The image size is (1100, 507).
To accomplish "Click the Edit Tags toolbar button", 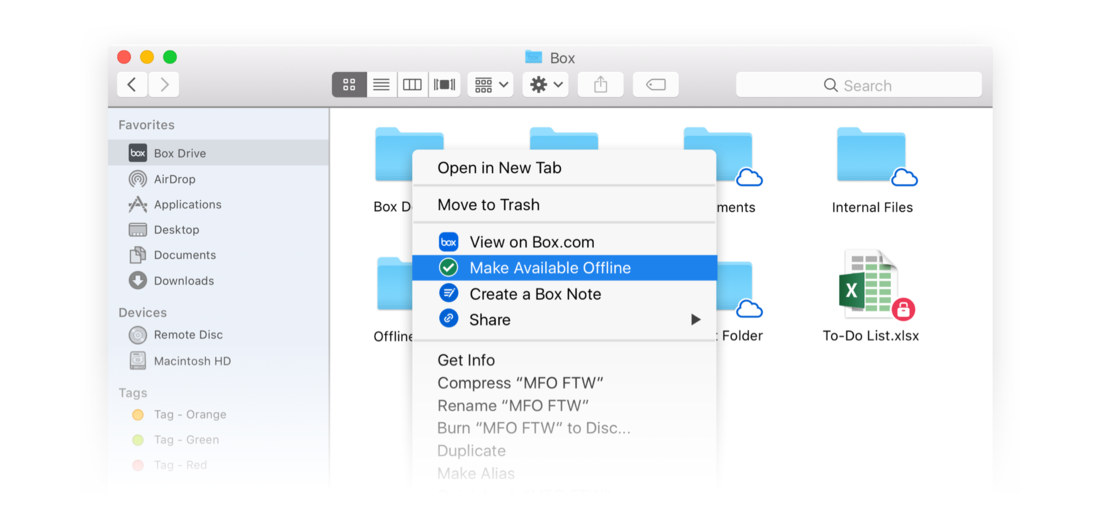I will 656,85.
